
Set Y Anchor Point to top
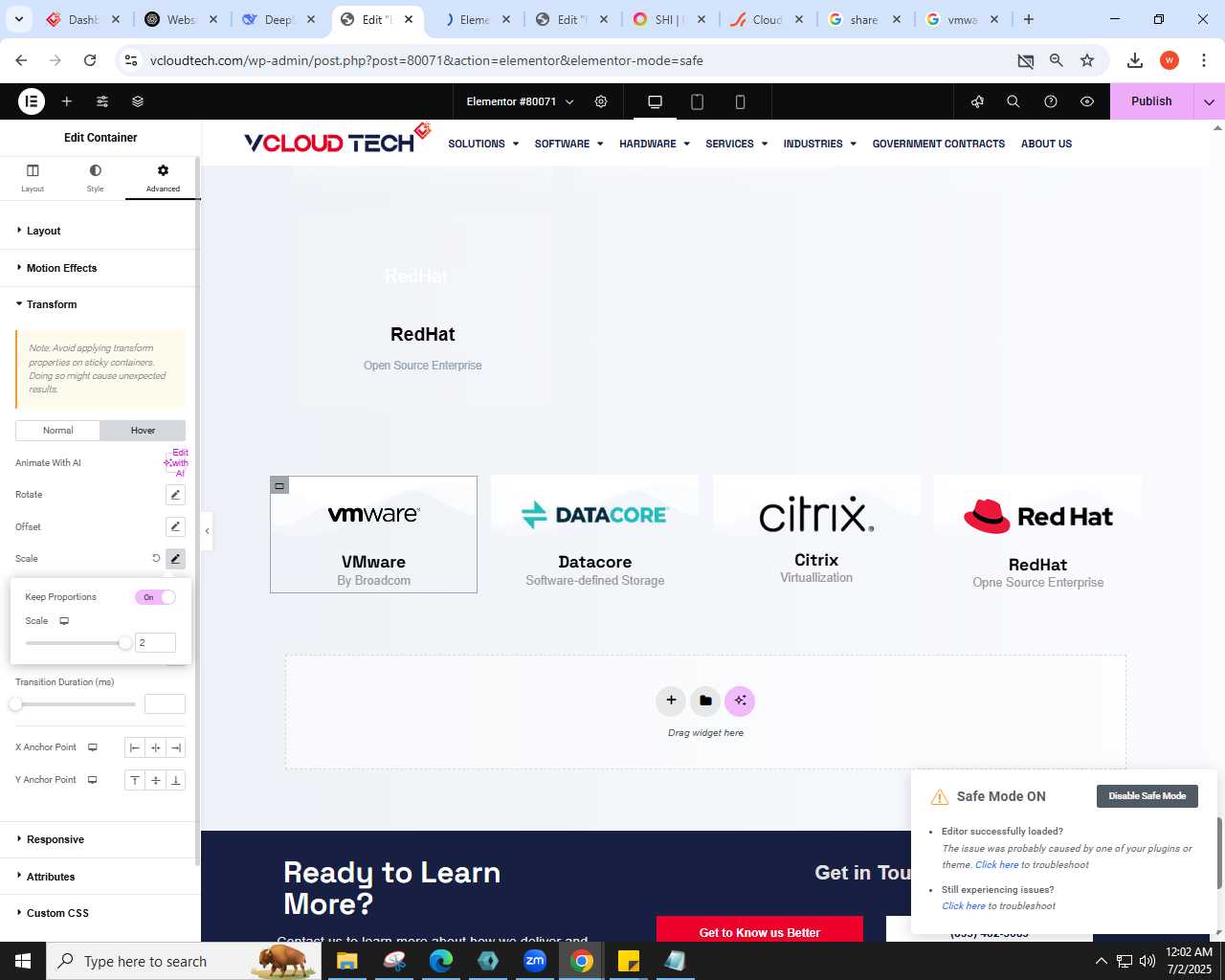(135, 780)
